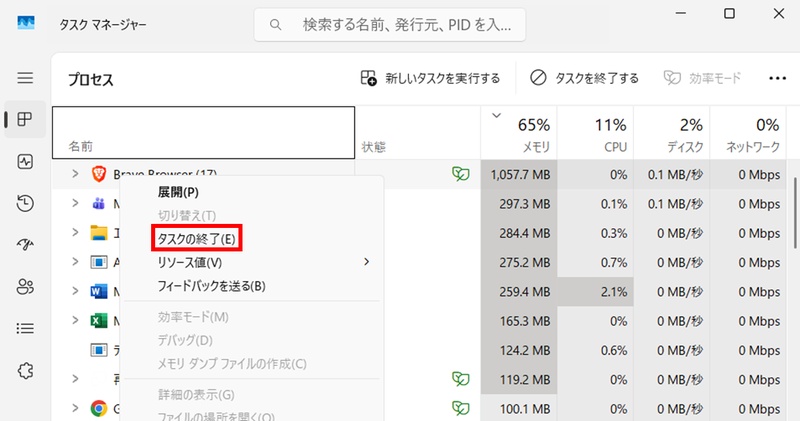The height and width of the screenshot is (421, 800).
Task: Open the hamburger navigation menu
Action: point(25,78)
